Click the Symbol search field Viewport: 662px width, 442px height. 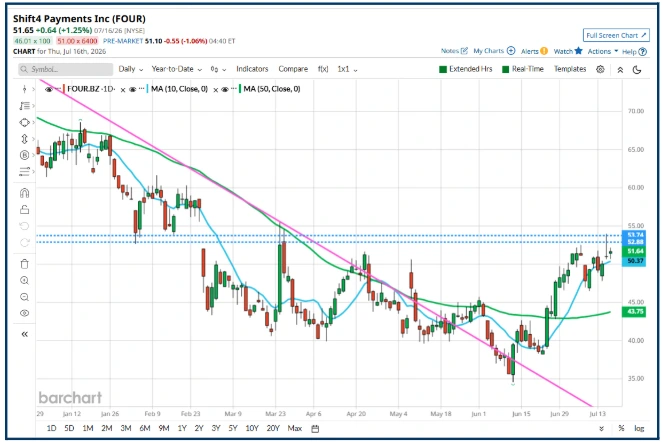pyautogui.click(x=65, y=69)
